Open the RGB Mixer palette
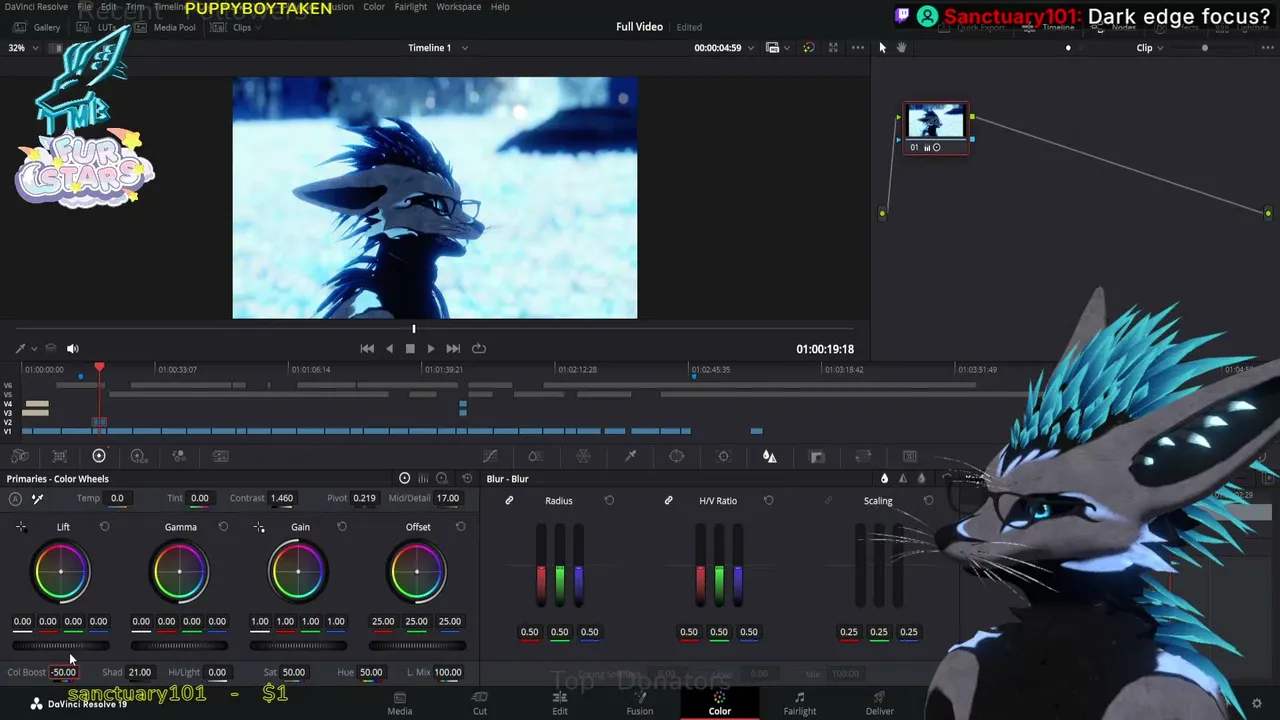The image size is (1280, 720). click(x=179, y=456)
